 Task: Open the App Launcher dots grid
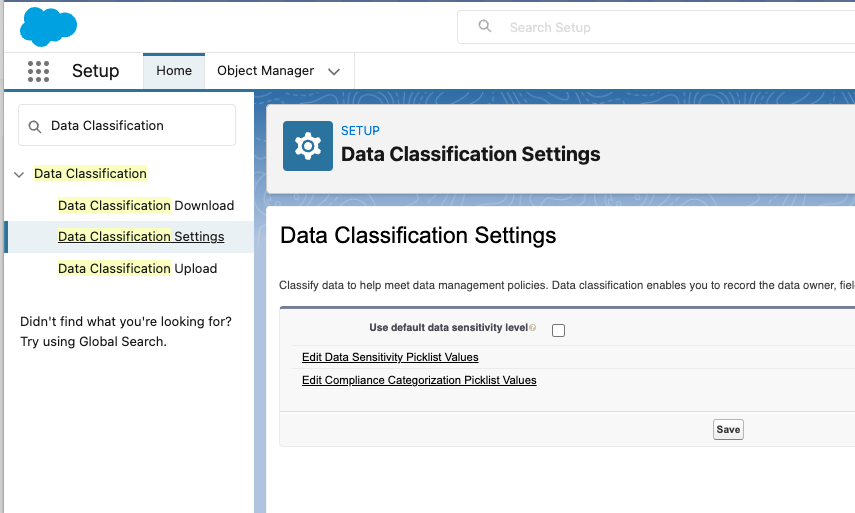click(38, 71)
